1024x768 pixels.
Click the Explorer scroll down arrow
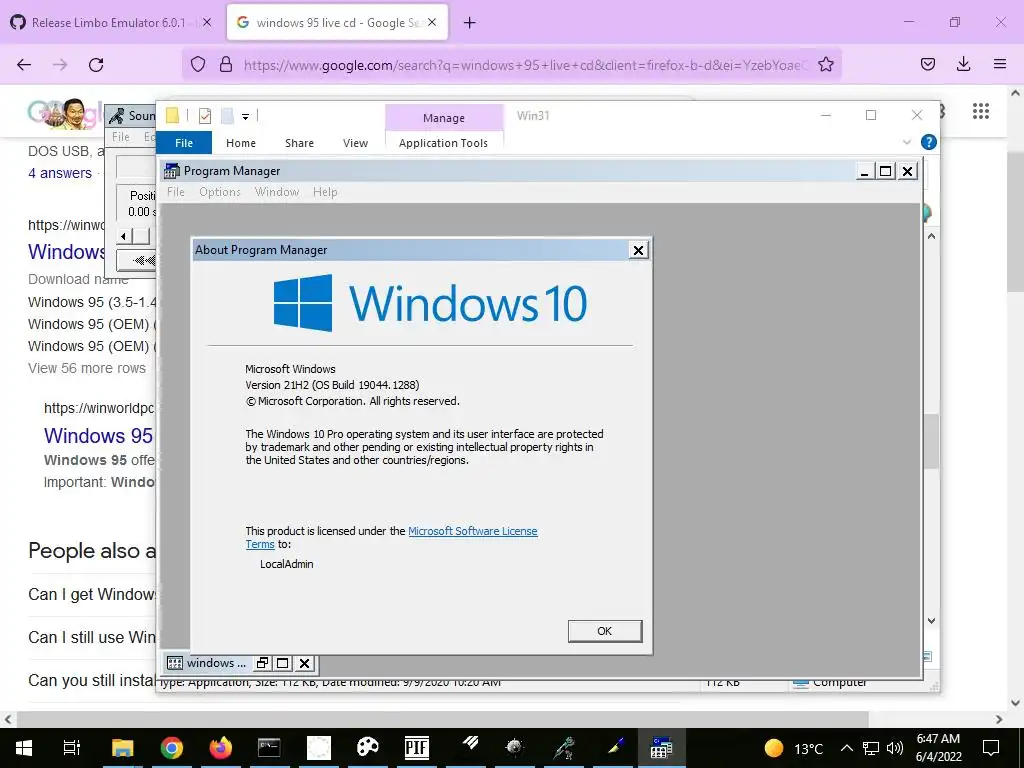932,621
